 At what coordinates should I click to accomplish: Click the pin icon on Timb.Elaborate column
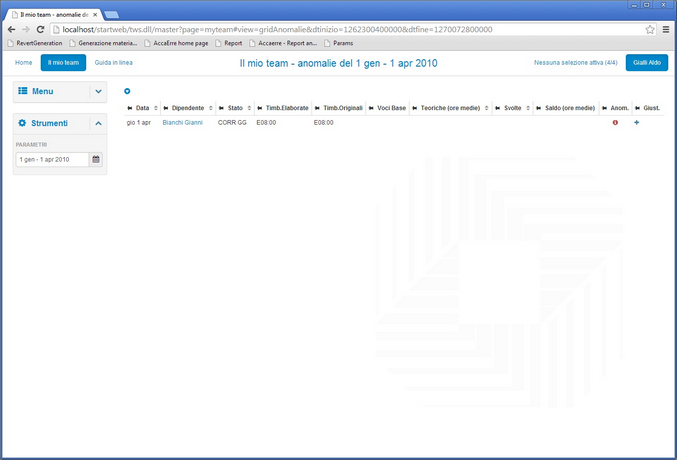tap(259, 108)
